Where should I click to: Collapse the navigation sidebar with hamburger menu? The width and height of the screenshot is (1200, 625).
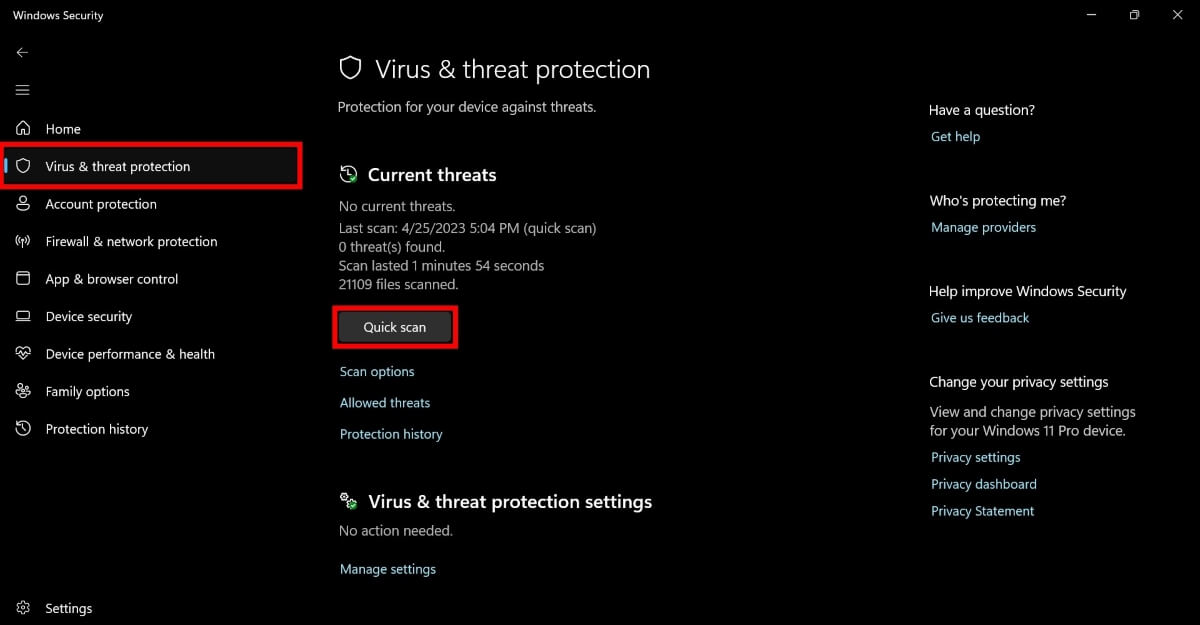coord(22,90)
